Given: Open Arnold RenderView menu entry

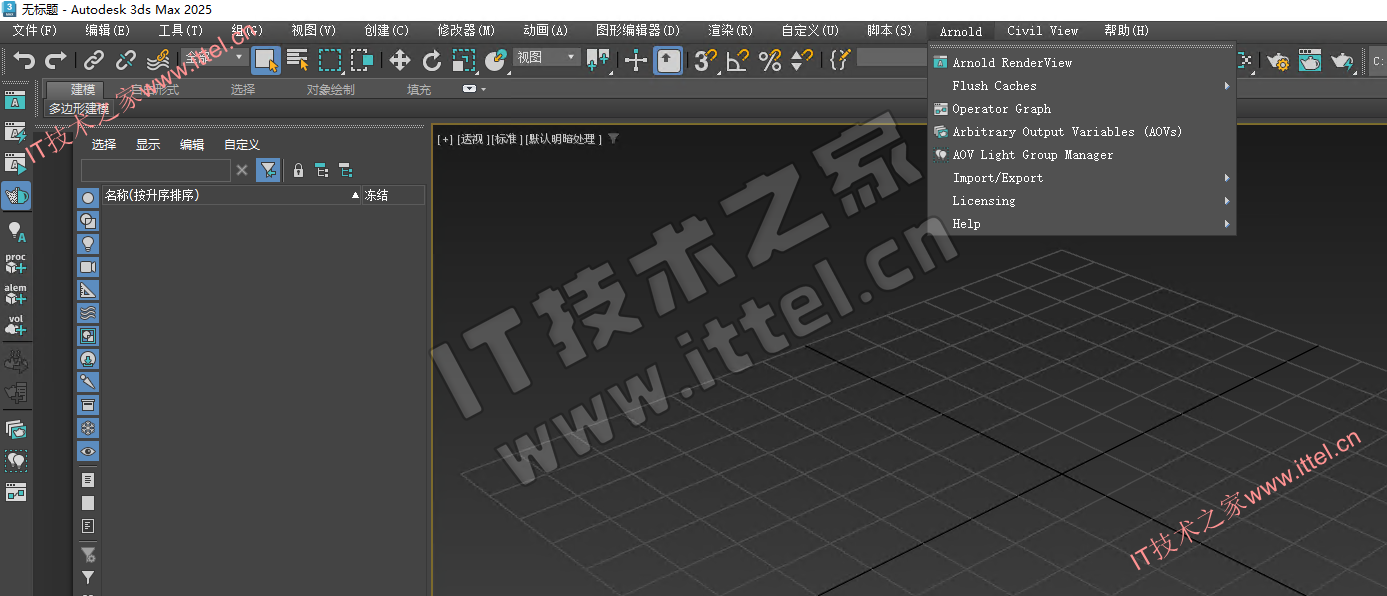Looking at the screenshot, I should click(x=1082, y=62).
